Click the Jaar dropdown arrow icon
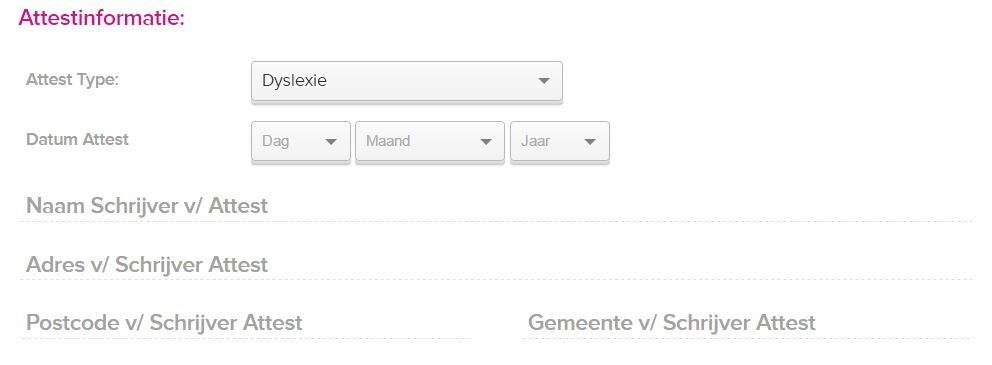This screenshot has height=365, width=992. point(590,142)
